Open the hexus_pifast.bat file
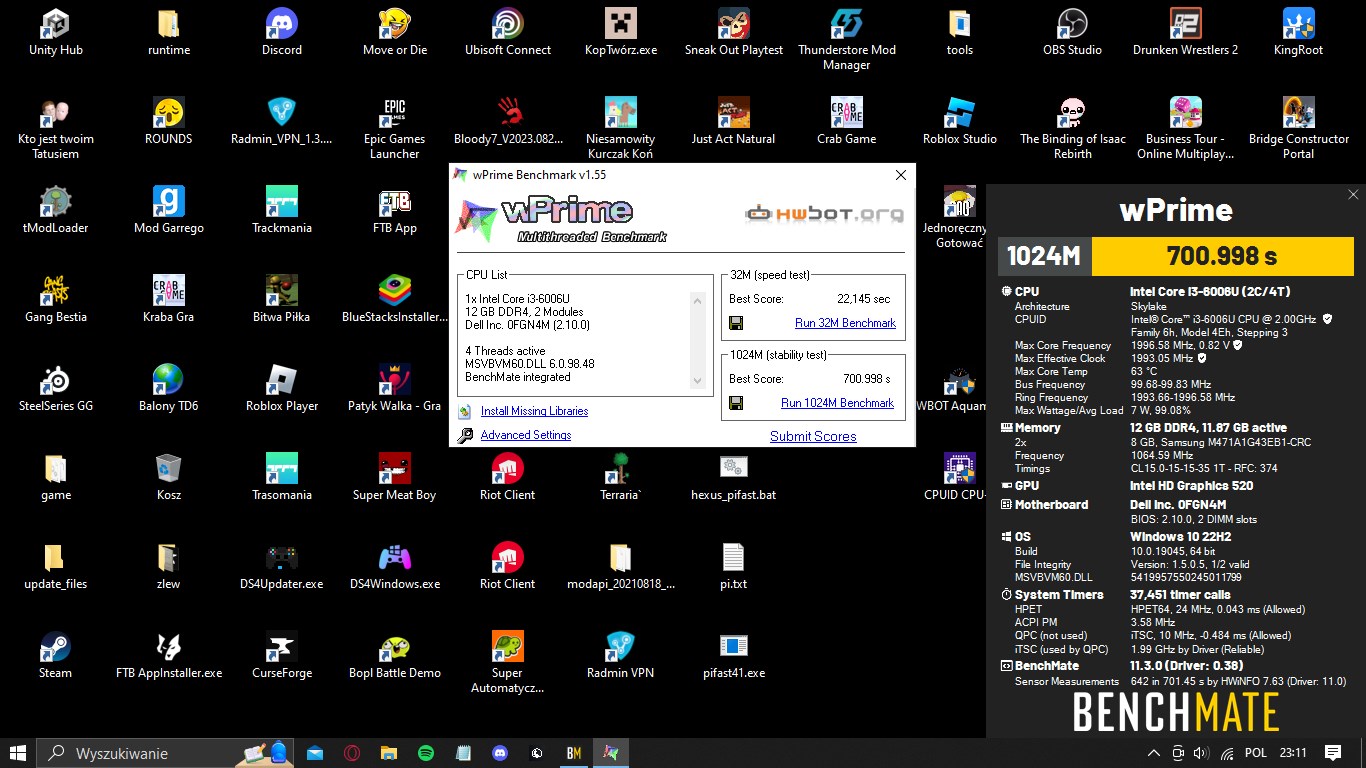This screenshot has height=768, width=1366. click(x=733, y=477)
